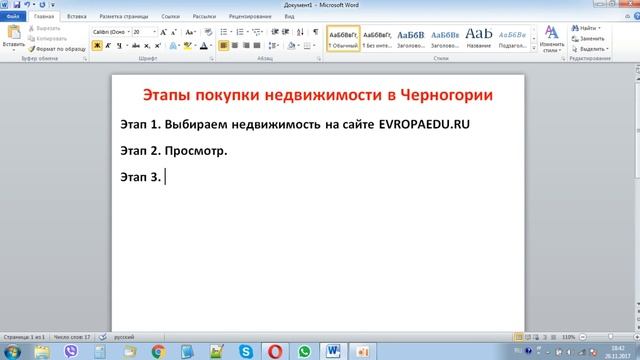Switch to the Главная ribbon tab
The height and width of the screenshot is (360, 640).
[x=44, y=16]
